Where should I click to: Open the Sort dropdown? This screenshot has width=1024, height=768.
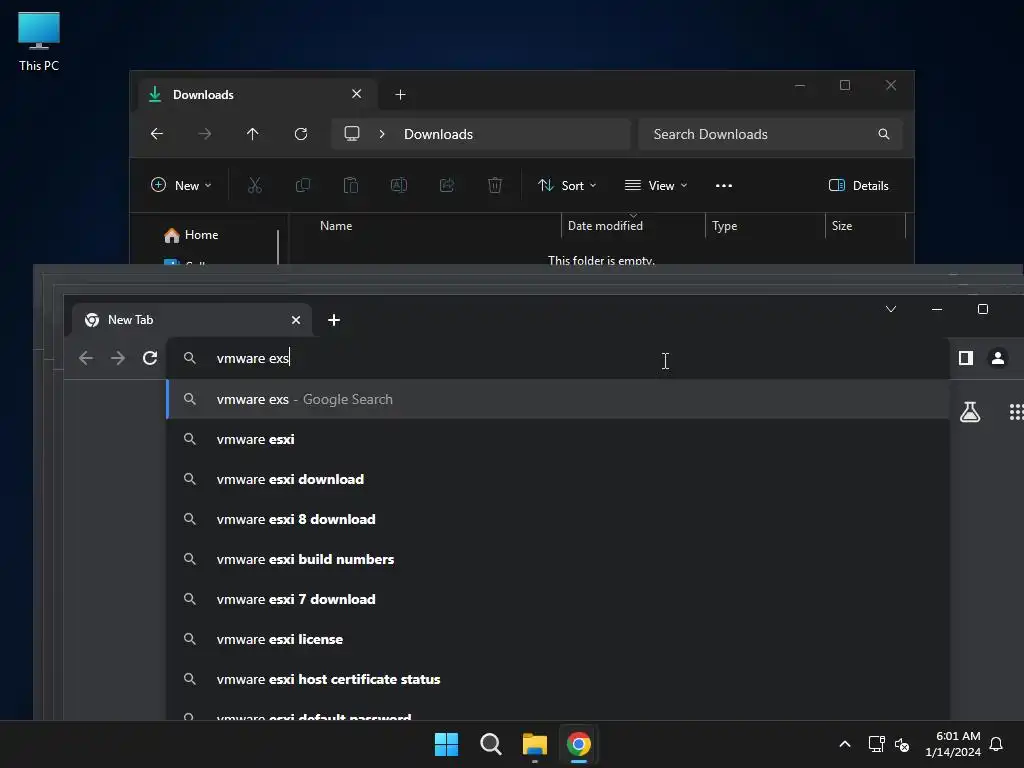pyautogui.click(x=567, y=185)
